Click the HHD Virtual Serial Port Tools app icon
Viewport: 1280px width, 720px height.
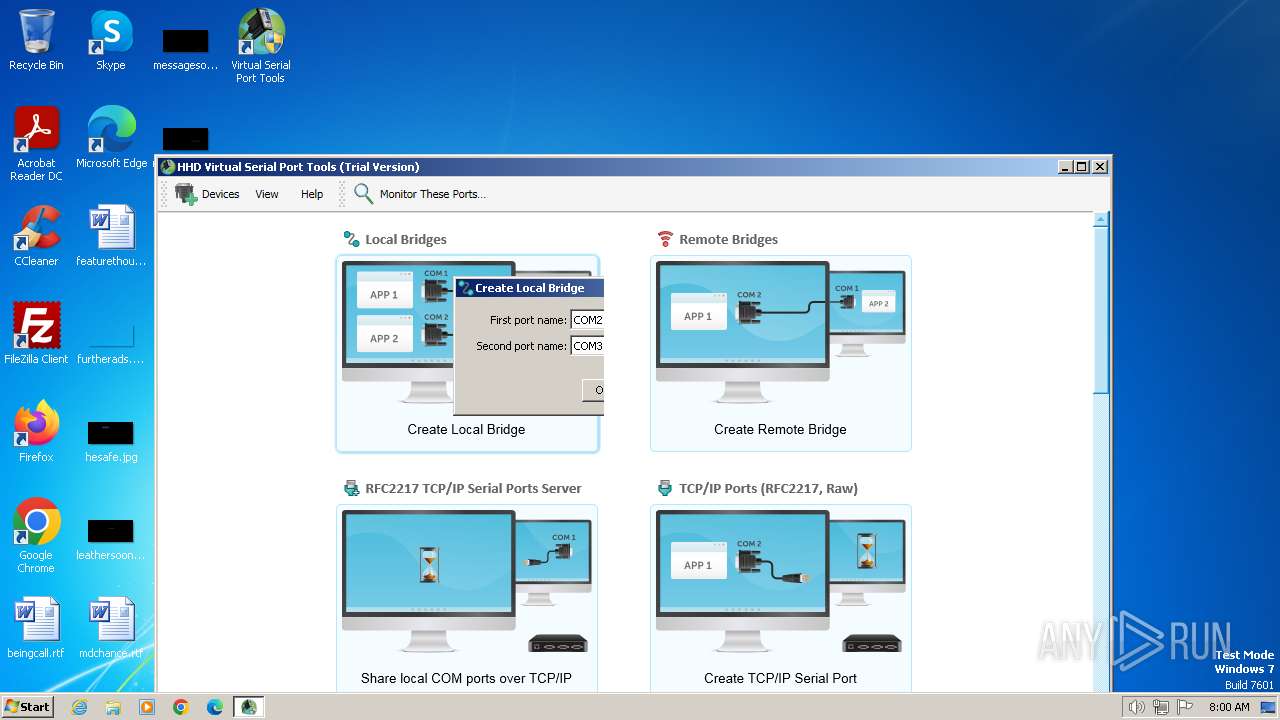(x=168, y=167)
